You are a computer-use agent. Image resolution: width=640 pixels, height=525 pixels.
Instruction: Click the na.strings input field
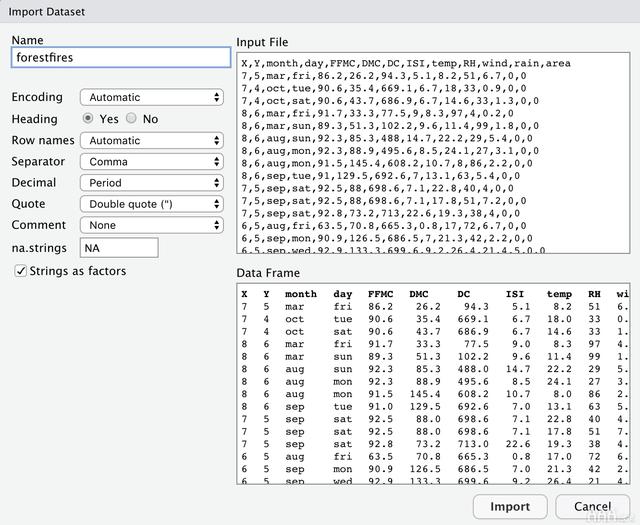click(x=119, y=248)
